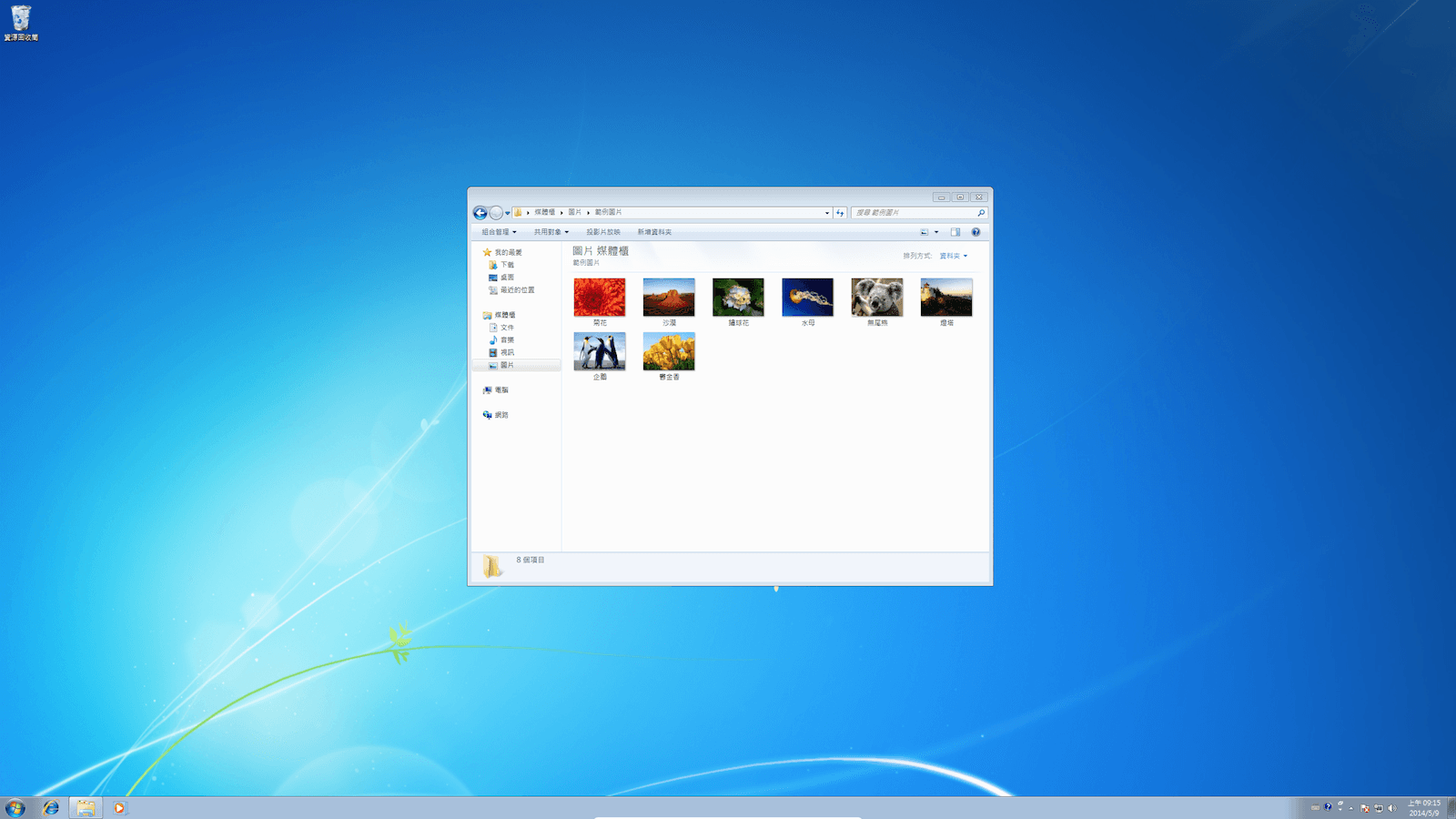Open the 組合管理 (Organize) dropdown menu

497,232
